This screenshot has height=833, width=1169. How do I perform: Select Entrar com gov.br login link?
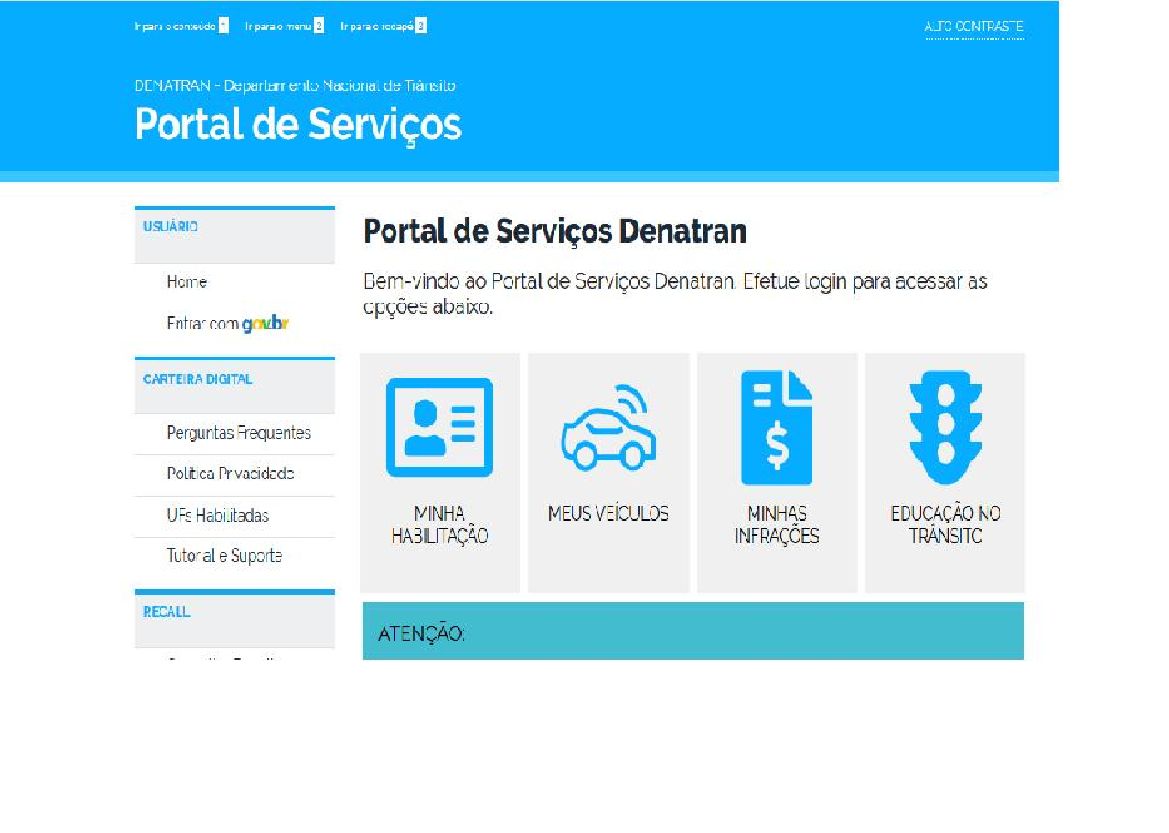tap(227, 324)
